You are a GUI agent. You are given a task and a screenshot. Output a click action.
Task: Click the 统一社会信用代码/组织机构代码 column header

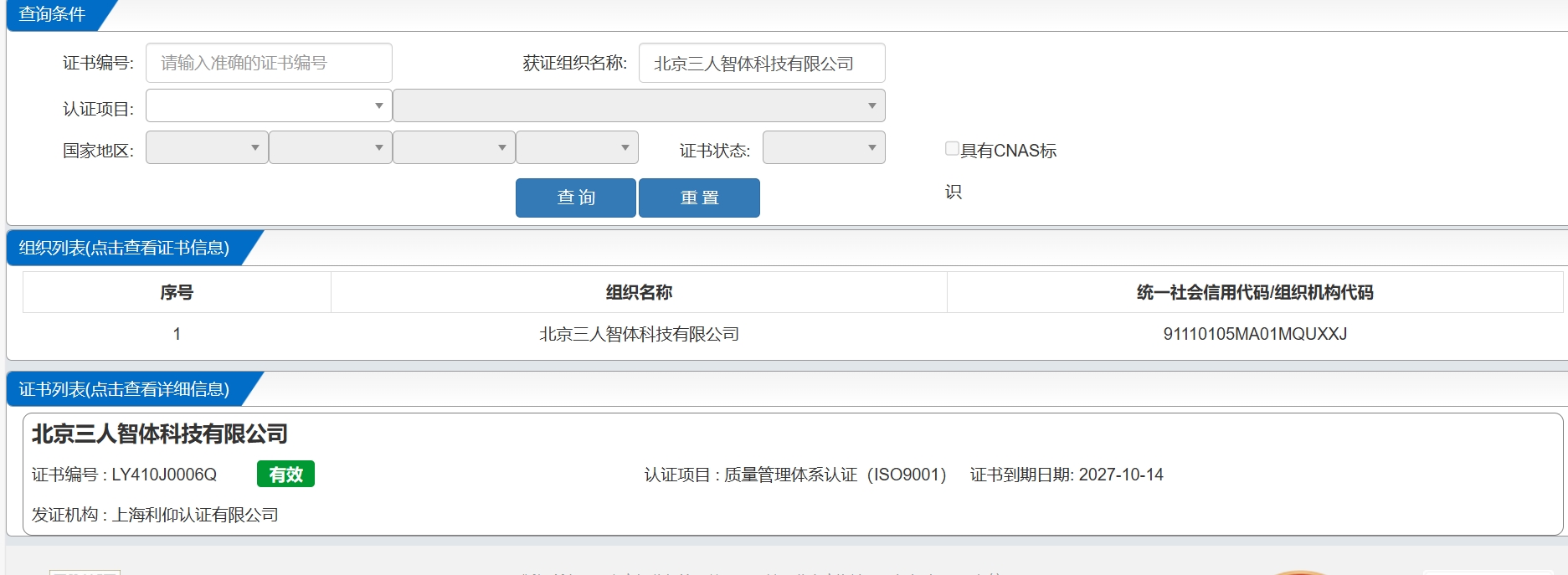pyautogui.click(x=1255, y=292)
